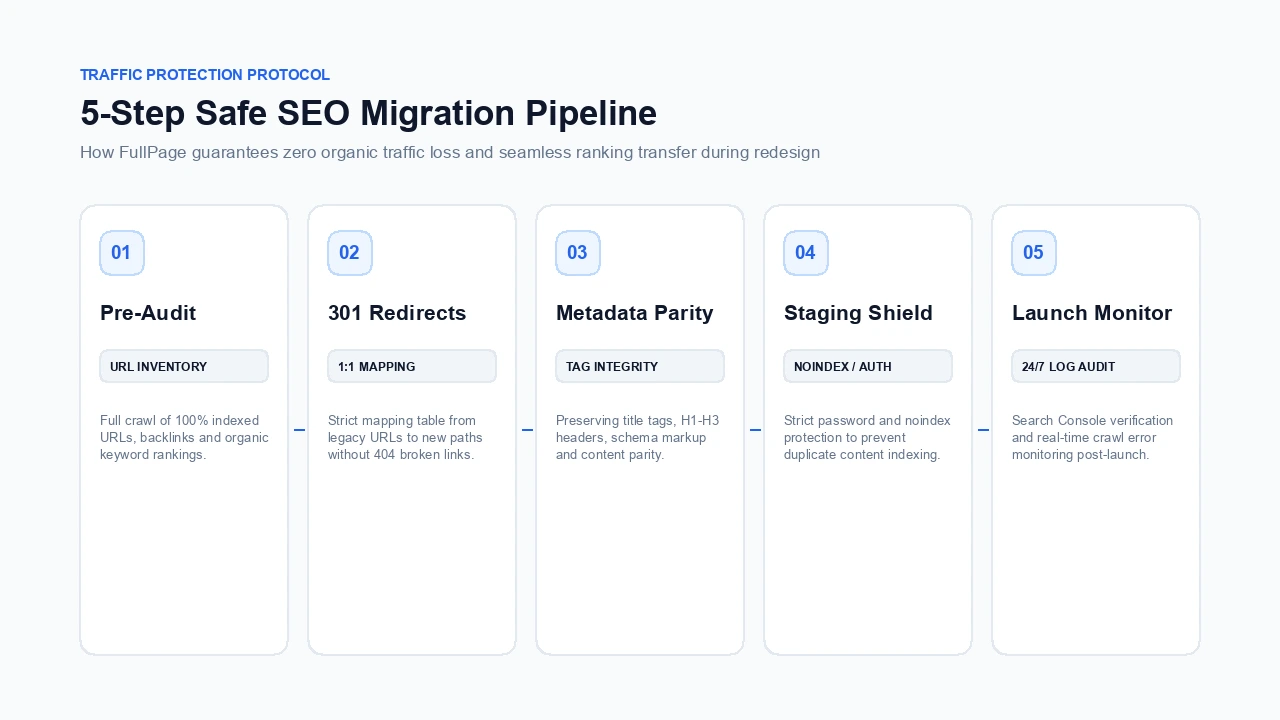Select the 1:1 MAPPING tag
Viewport: 1280px width, 720px height.
pyautogui.click(x=412, y=366)
